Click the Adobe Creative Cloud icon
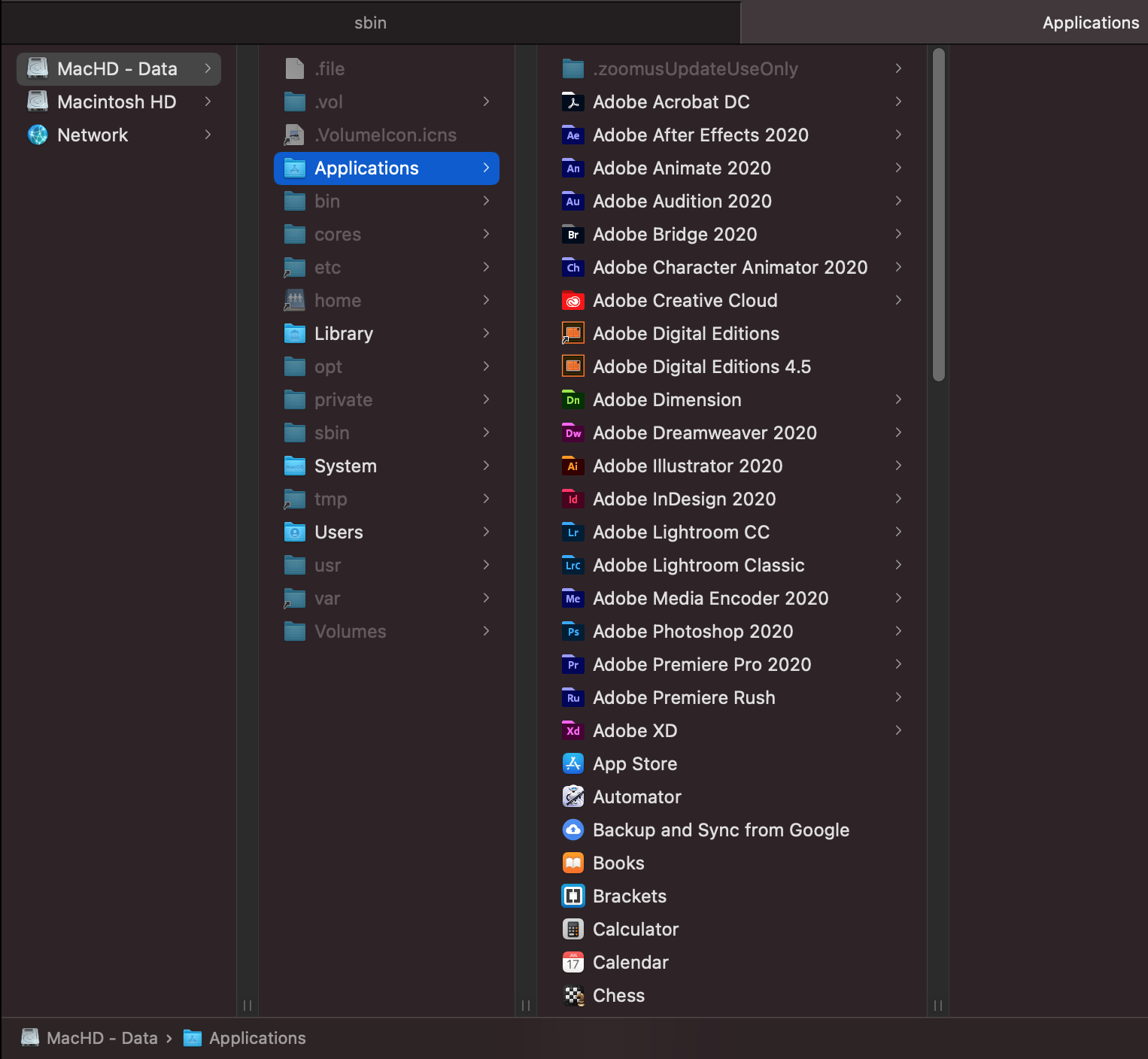Viewport: 1148px width, 1059px height. [573, 300]
